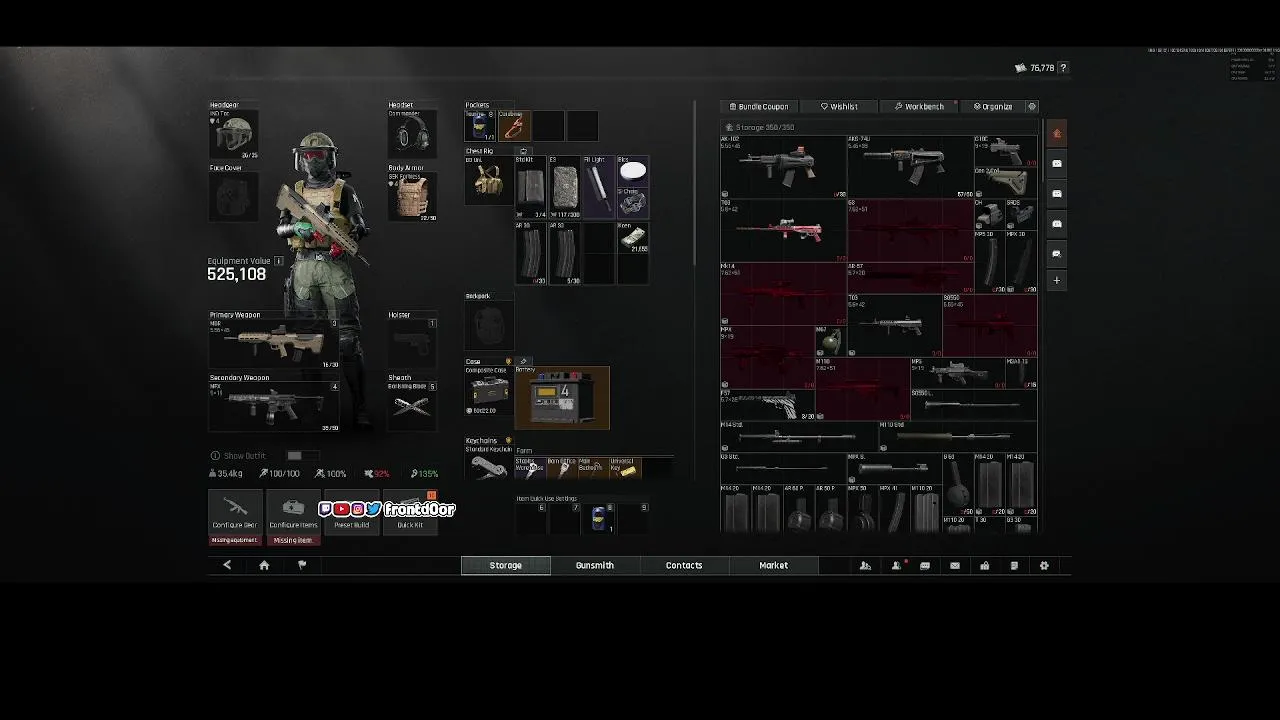1280x720 pixels.
Task: Select the M67 grenade in storage
Action: pyautogui.click(x=830, y=341)
